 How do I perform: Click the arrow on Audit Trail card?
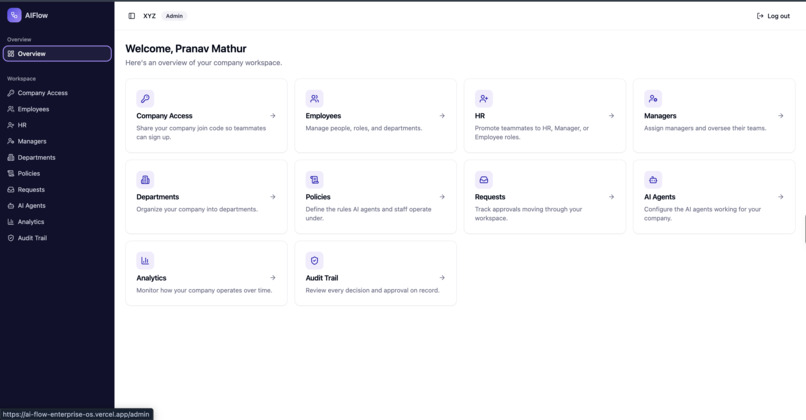442,278
